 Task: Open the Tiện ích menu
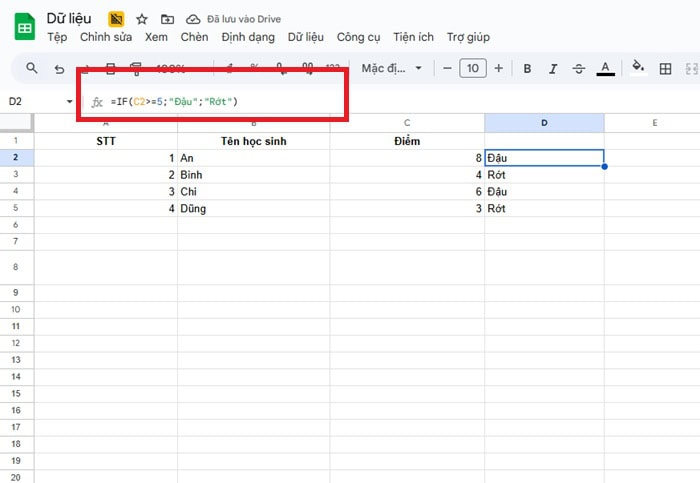(x=413, y=37)
